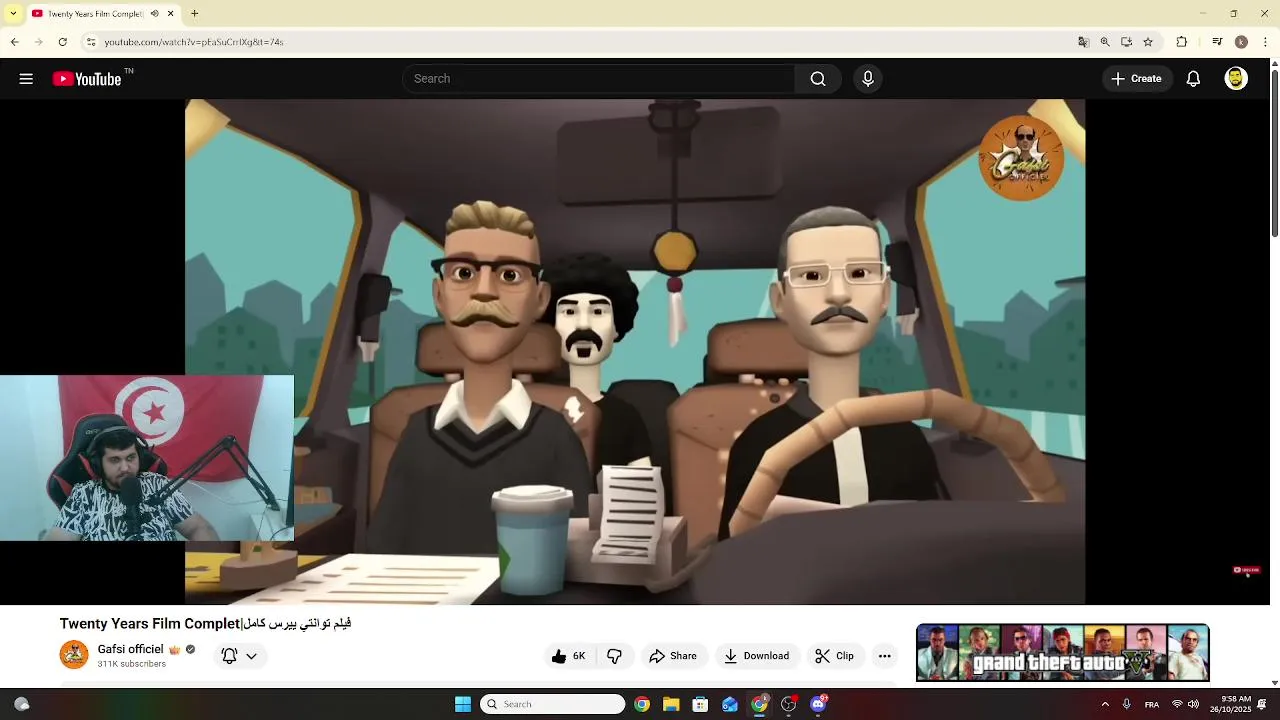Click the YouTube search input field
This screenshot has width=1280, height=720.
pos(598,79)
